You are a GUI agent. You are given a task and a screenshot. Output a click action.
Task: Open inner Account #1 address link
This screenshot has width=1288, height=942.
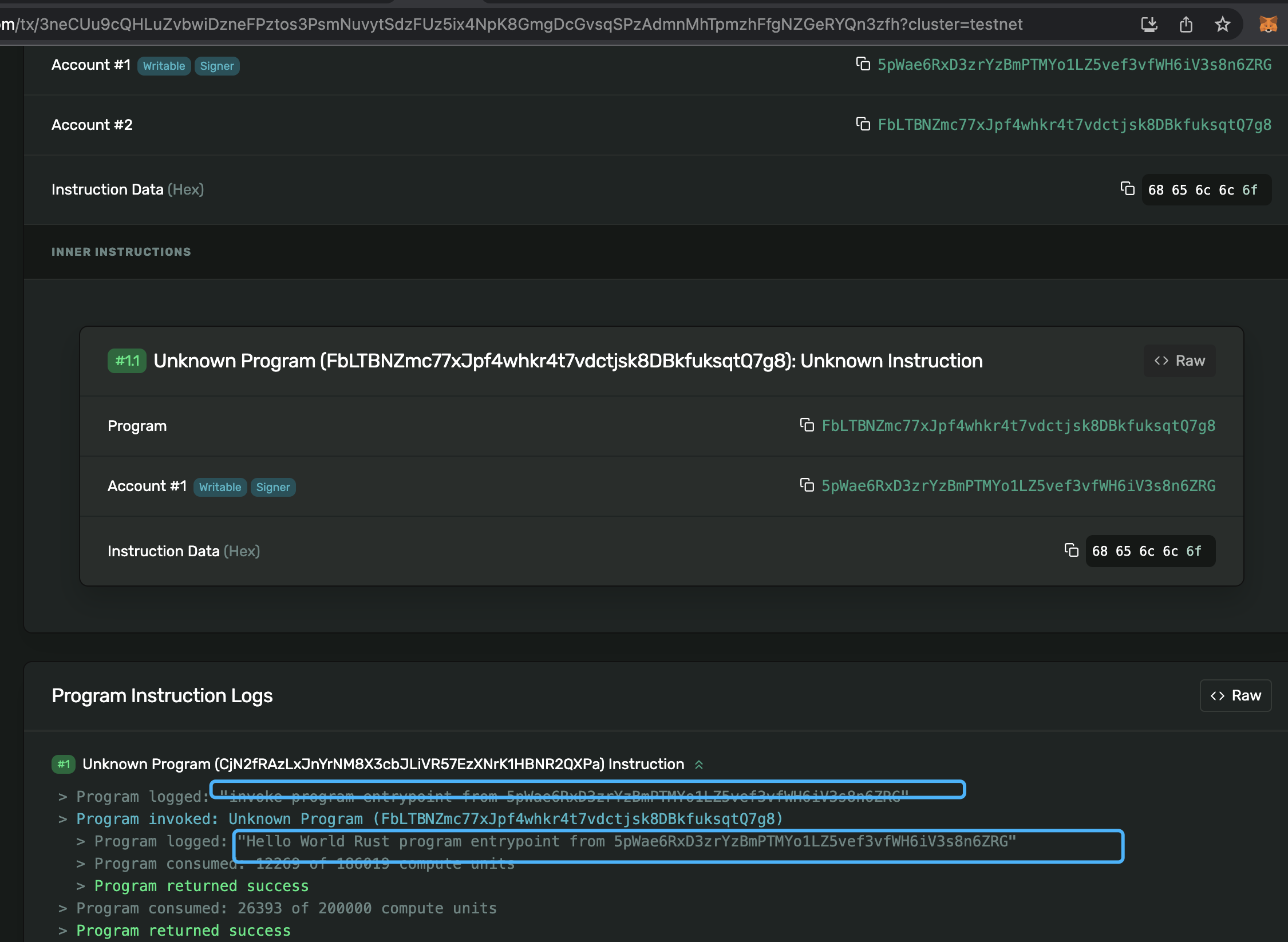[x=1018, y=486]
